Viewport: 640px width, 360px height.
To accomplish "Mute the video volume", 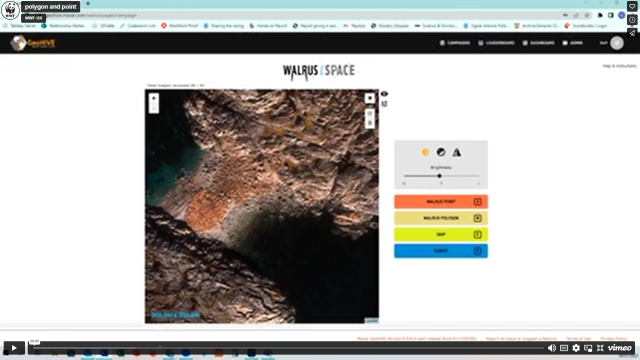I will coord(551,348).
